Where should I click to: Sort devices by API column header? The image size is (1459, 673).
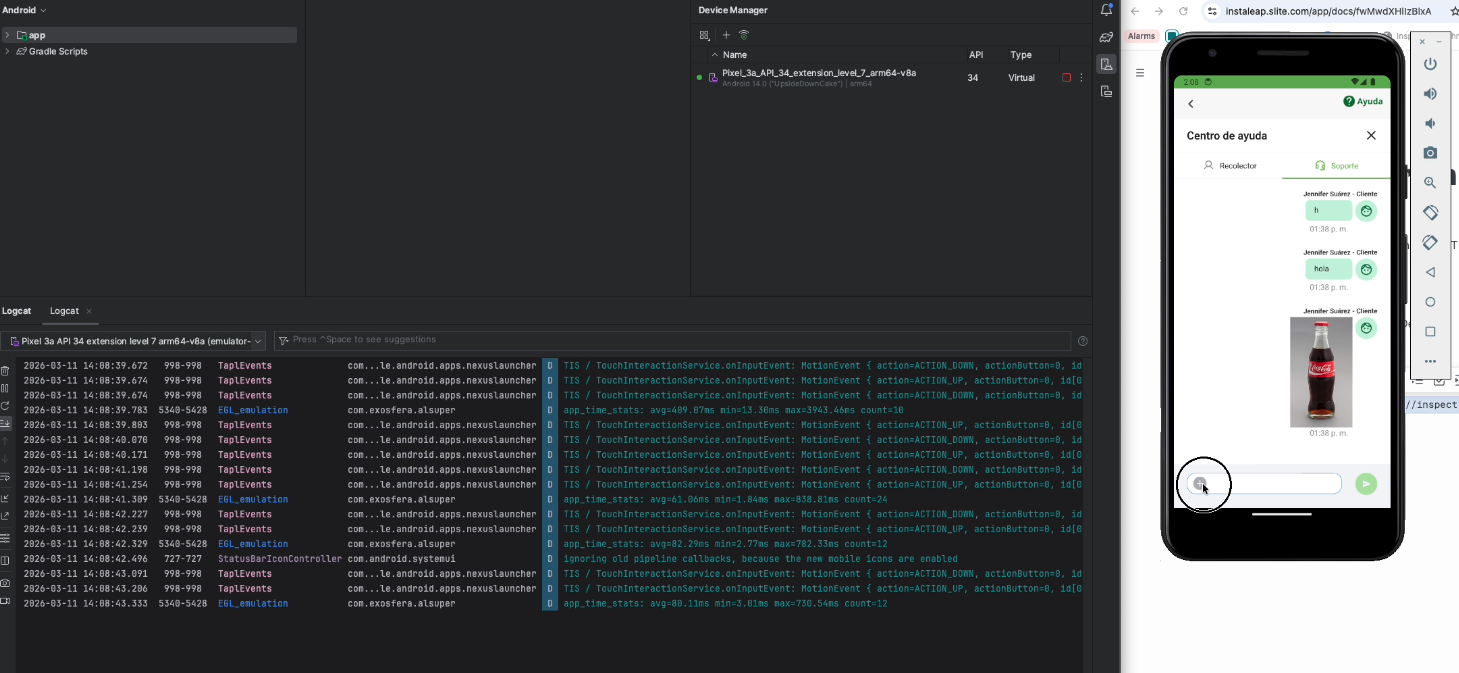point(976,55)
